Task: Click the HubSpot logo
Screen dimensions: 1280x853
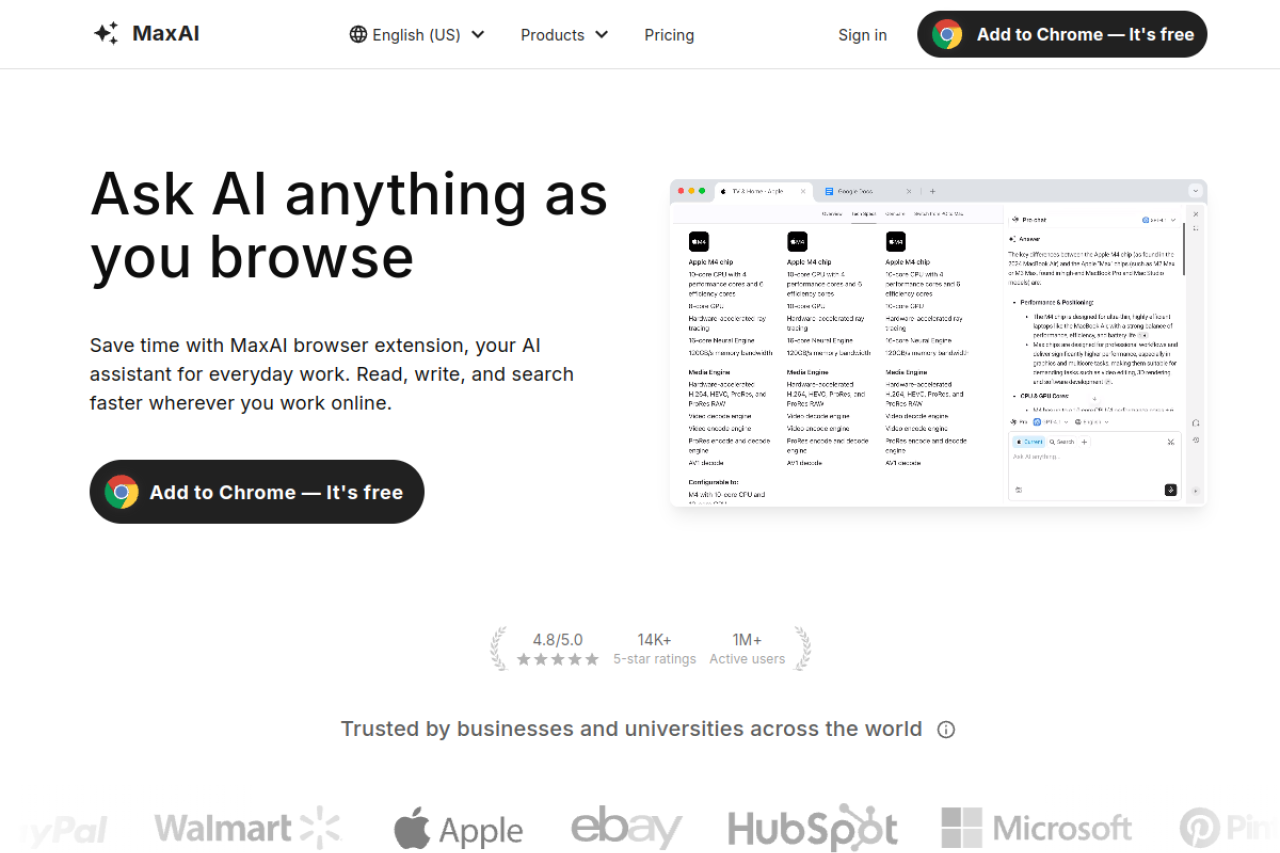Action: tap(813, 828)
